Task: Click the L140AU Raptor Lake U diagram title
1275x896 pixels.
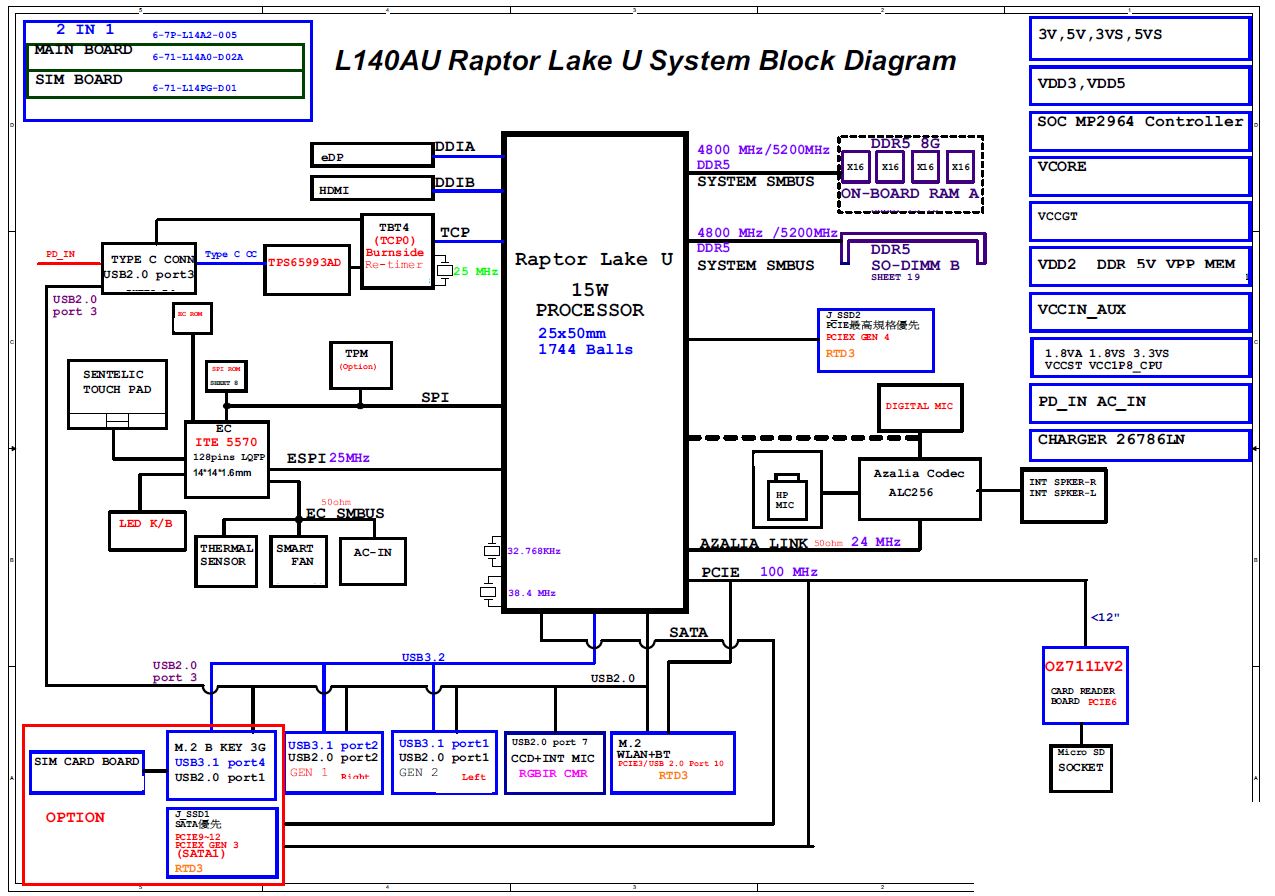Action: [645, 61]
